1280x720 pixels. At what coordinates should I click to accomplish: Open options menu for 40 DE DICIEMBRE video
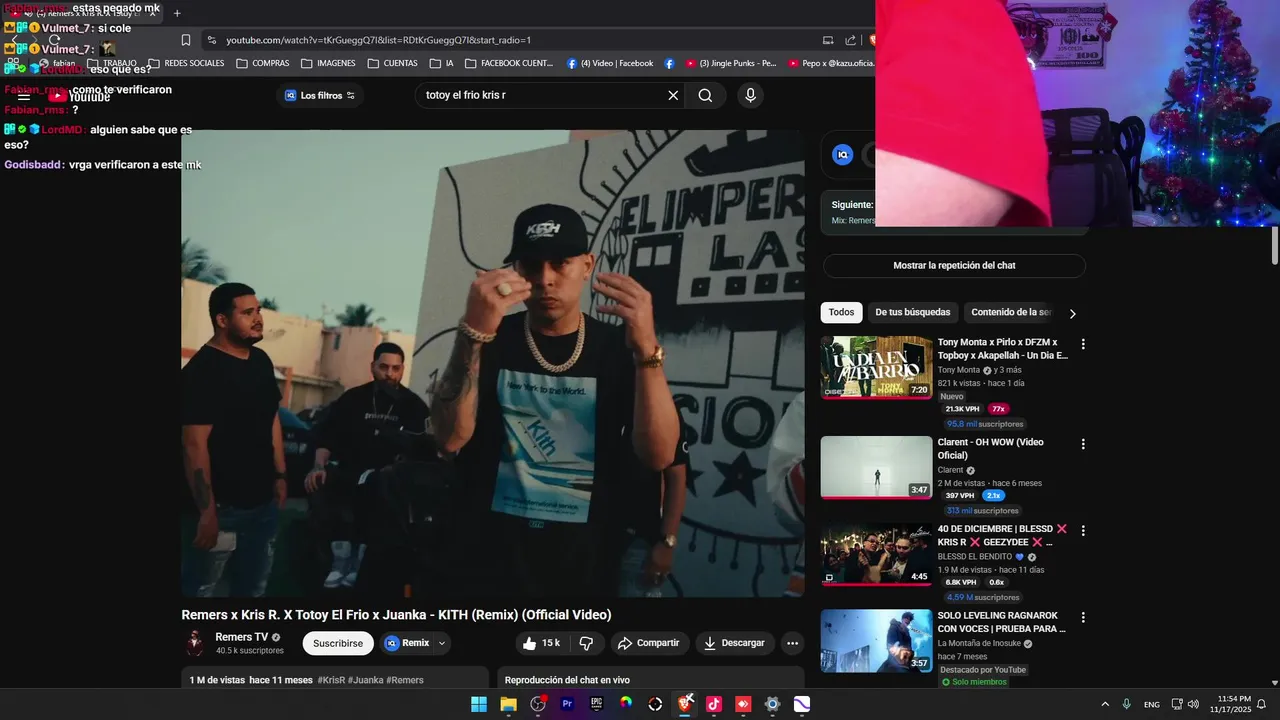(x=1082, y=531)
